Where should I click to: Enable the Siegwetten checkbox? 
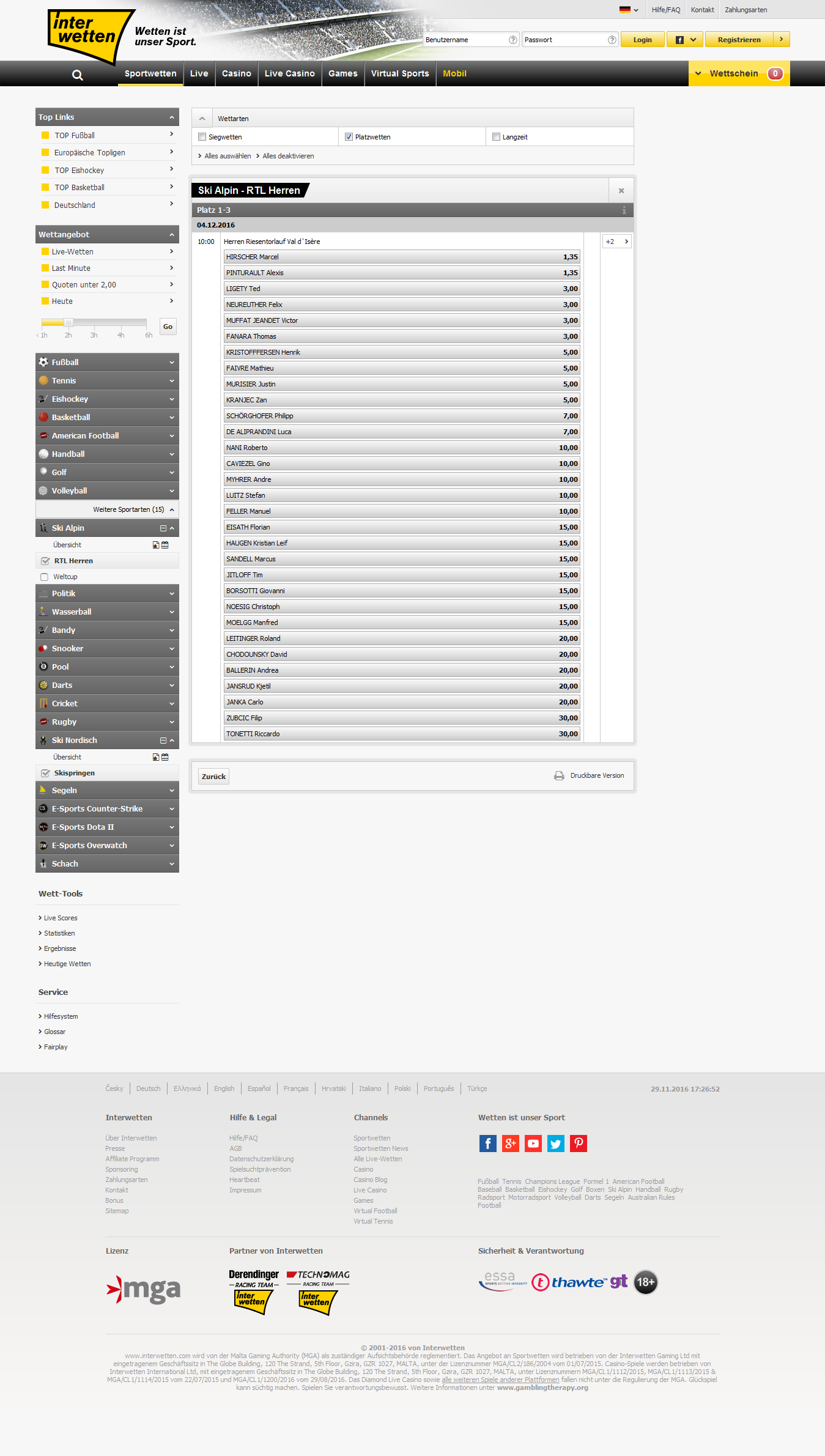202,137
